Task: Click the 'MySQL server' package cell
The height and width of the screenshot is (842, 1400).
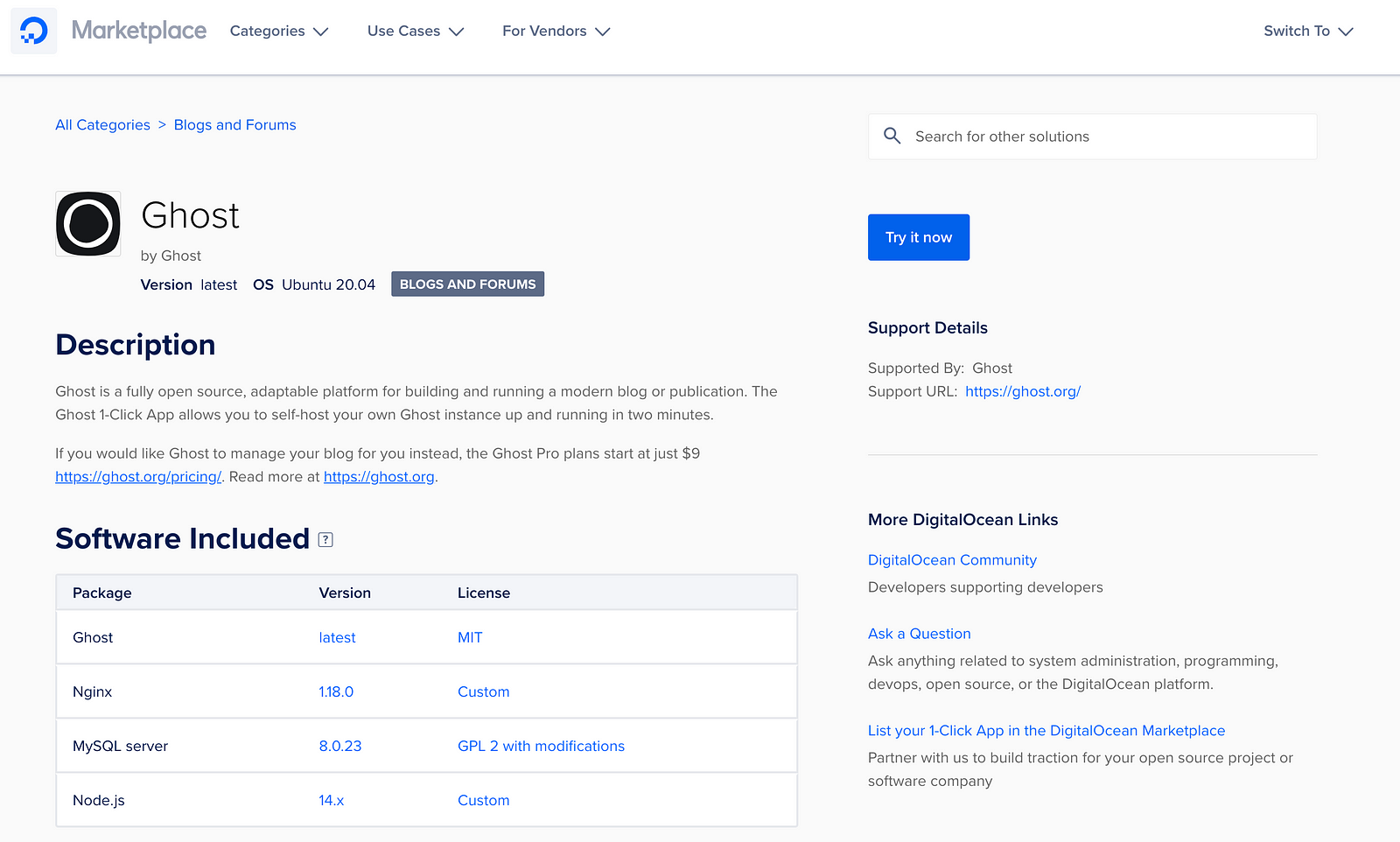Action: pyautogui.click(x=120, y=747)
